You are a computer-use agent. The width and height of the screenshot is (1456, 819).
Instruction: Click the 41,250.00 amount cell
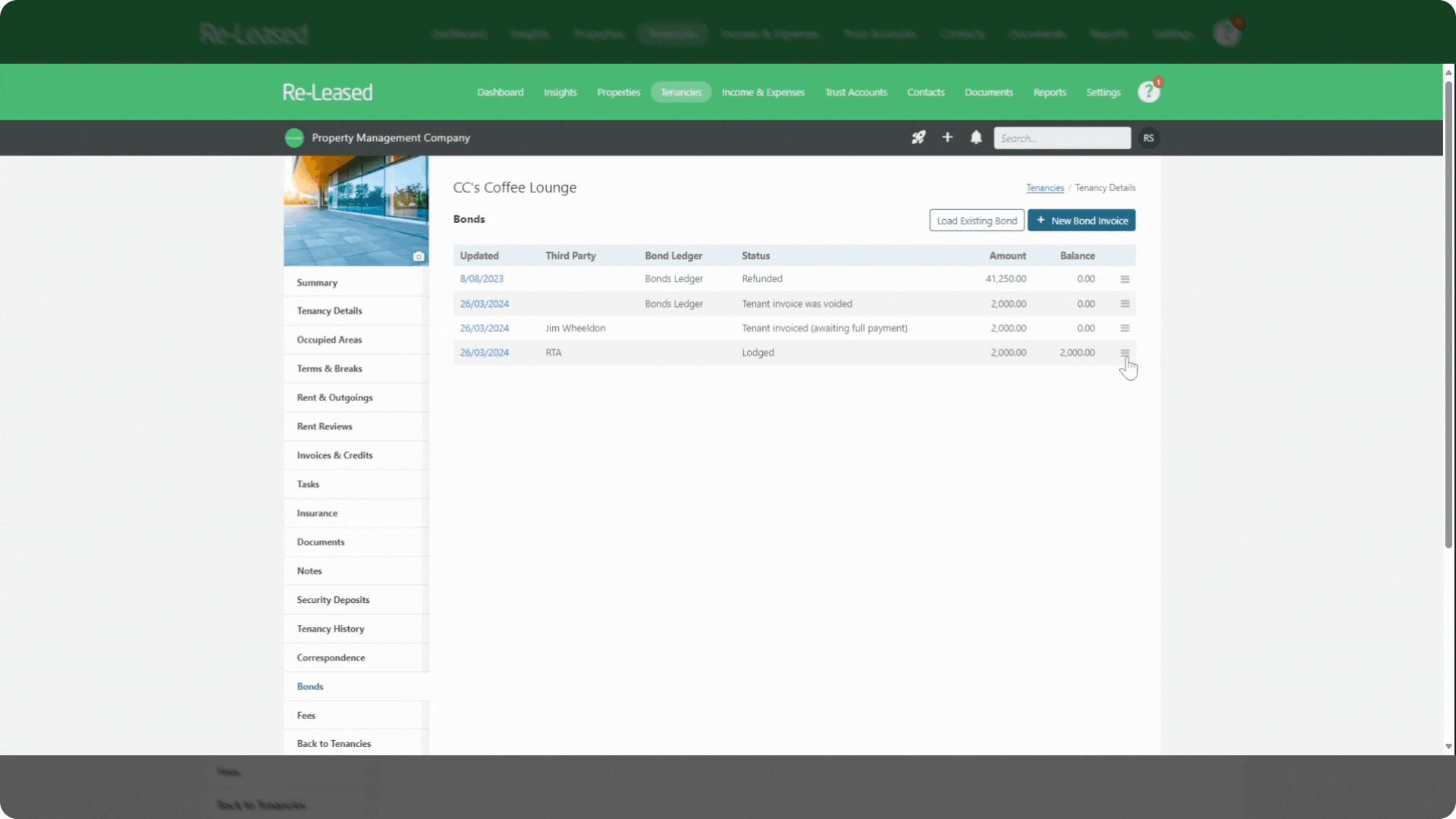(x=1006, y=279)
